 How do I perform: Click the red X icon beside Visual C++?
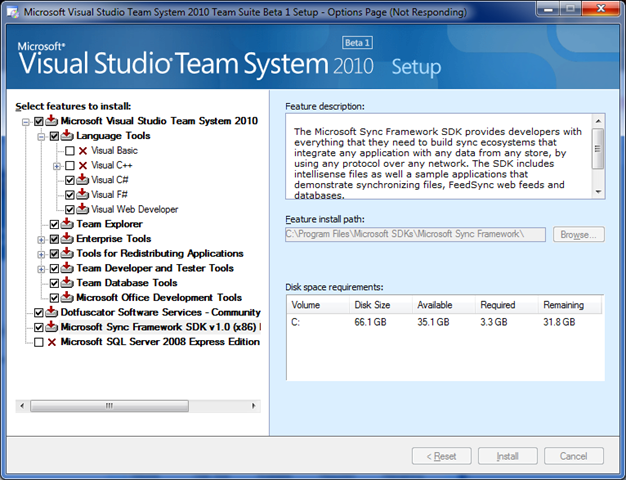[x=83, y=165]
